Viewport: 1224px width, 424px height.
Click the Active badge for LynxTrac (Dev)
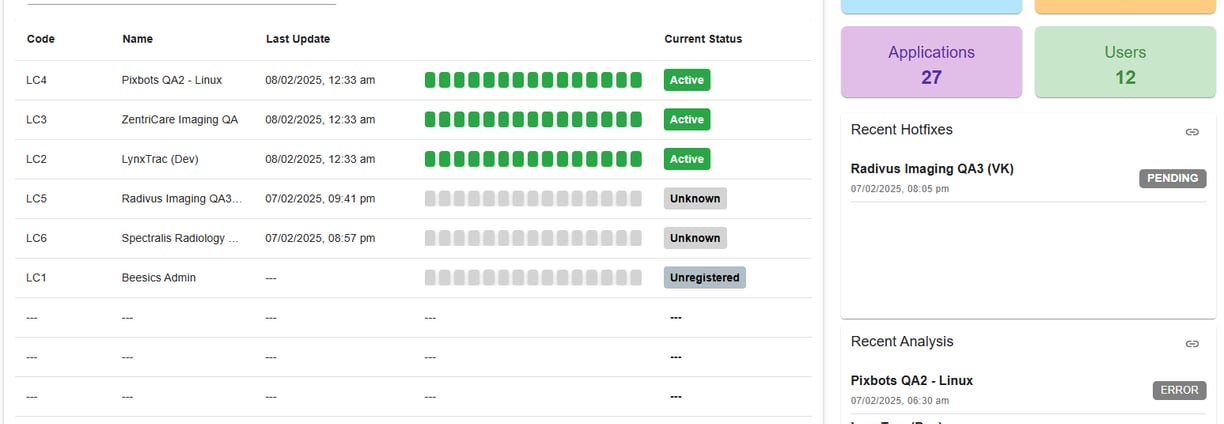tap(686, 159)
